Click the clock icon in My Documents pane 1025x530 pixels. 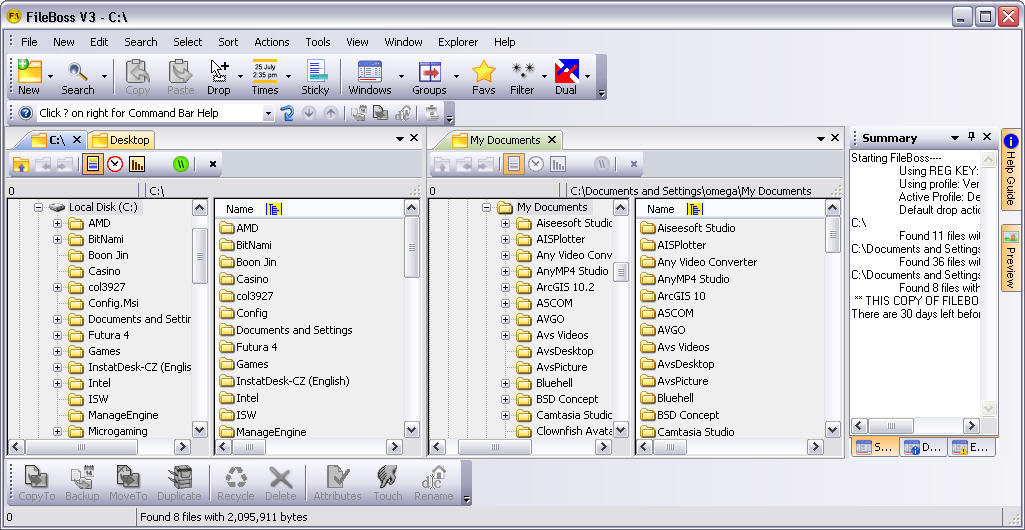536,164
